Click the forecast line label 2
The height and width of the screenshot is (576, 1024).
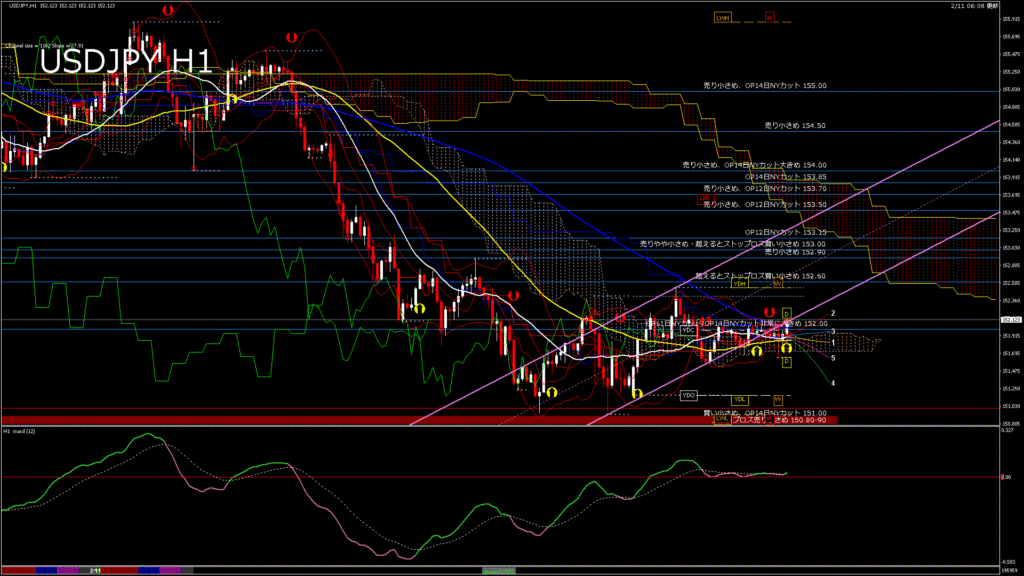(833, 313)
